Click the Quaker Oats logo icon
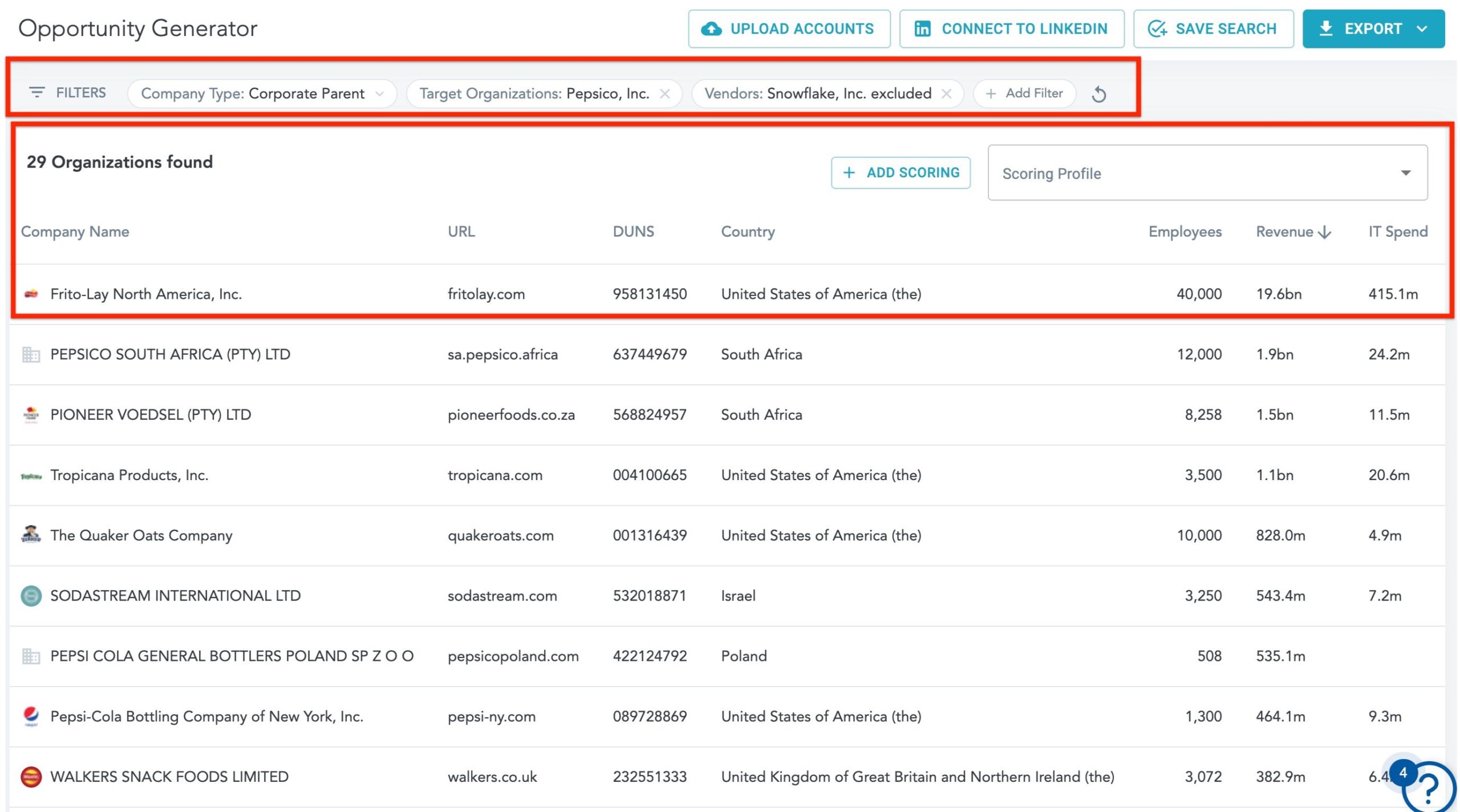The image size is (1460, 812). pyautogui.click(x=31, y=535)
